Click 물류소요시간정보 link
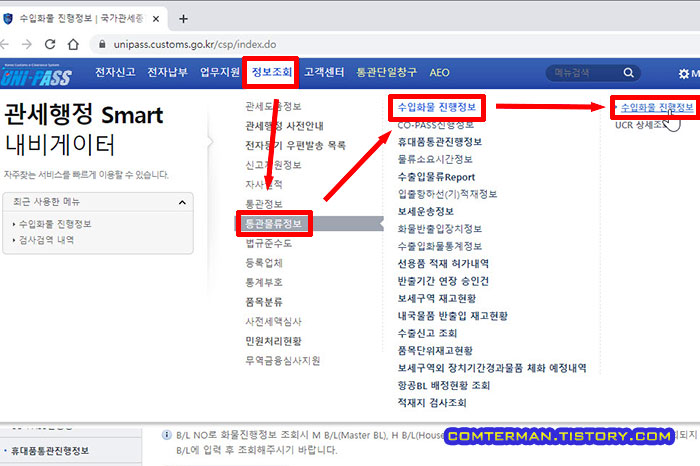Screen dimensions: 700x466 pyautogui.click(x=435, y=159)
